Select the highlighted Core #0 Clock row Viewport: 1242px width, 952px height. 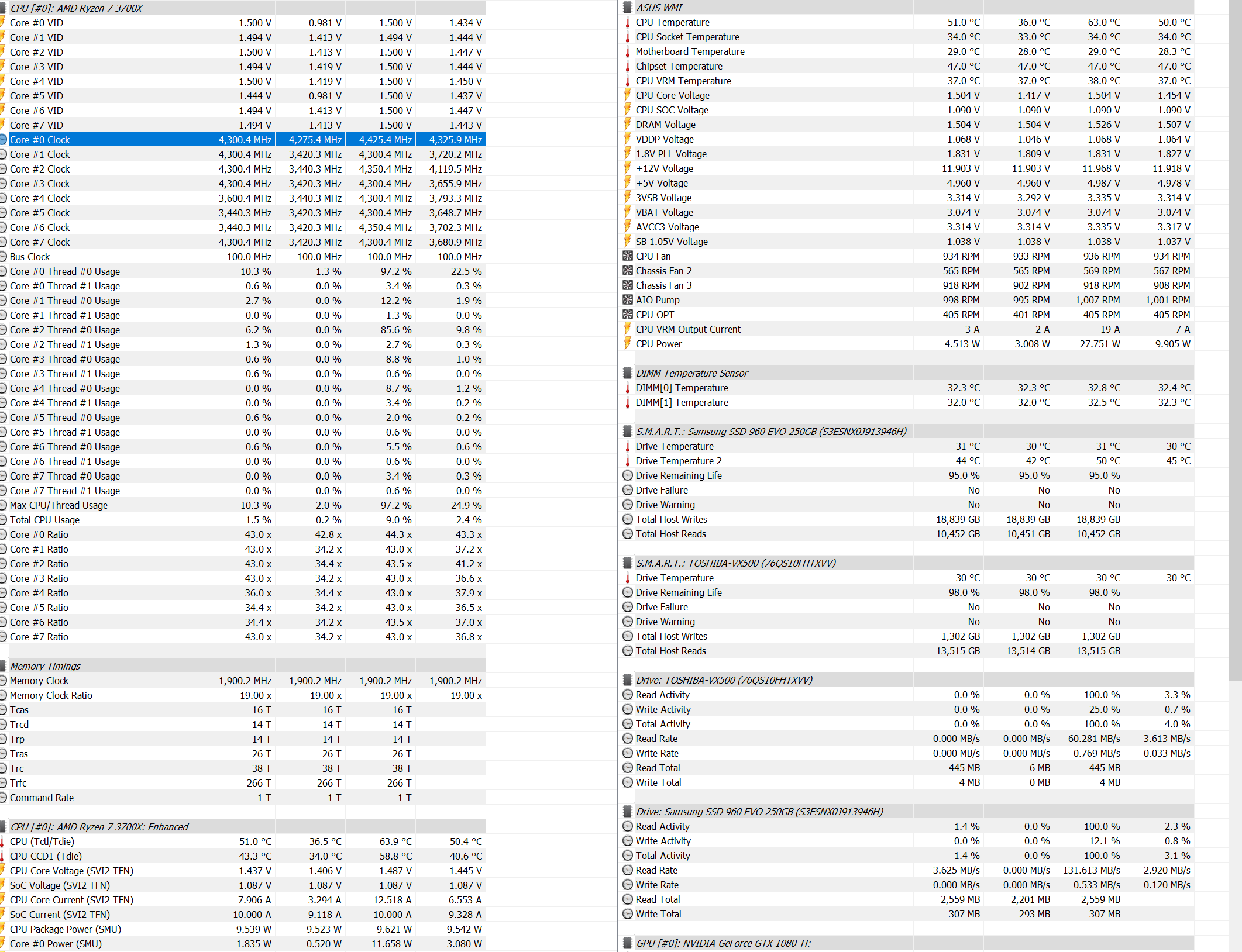pyautogui.click(x=40, y=140)
